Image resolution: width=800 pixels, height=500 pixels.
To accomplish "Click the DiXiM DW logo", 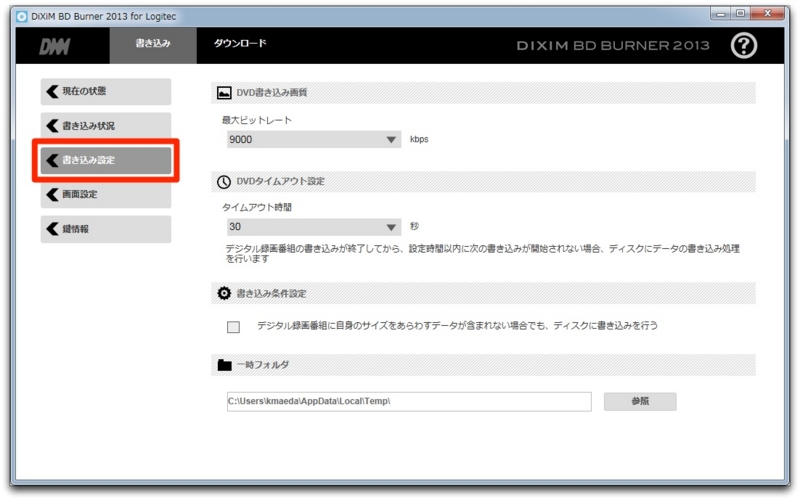I will coord(55,47).
